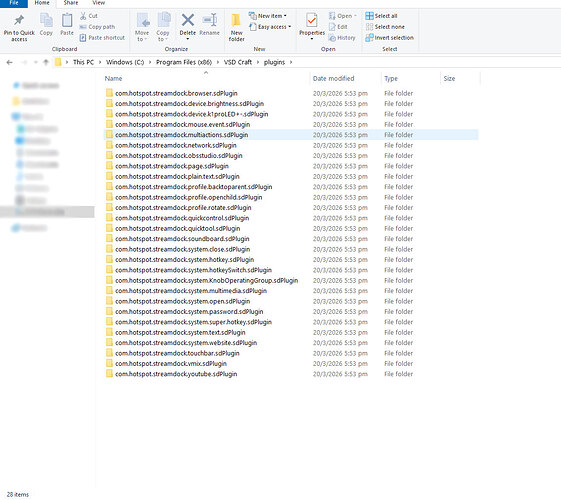Select com.hotspot.streamdock.system.close.sdPlugin folder
The height and width of the screenshot is (500, 561).
point(182,249)
